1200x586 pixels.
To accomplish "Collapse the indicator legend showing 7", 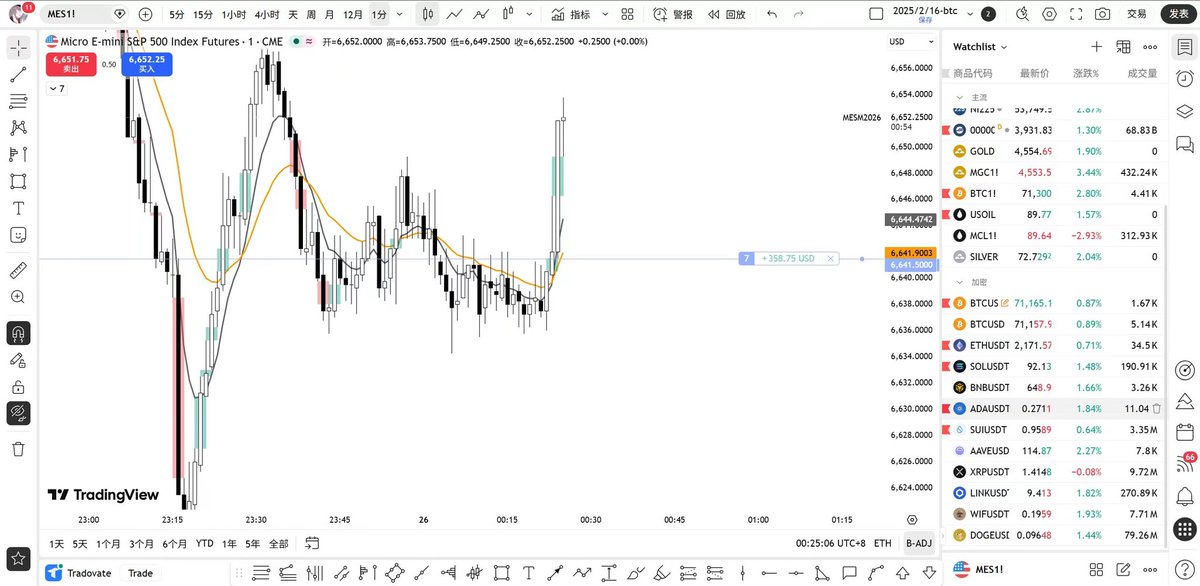I will pyautogui.click(x=57, y=89).
